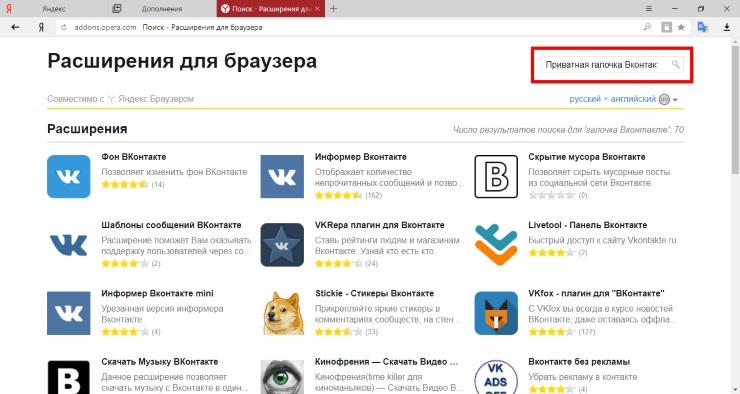The height and width of the screenshot is (394, 740).
Task: Expand the русский + английский language dropdown
Action: (623, 99)
